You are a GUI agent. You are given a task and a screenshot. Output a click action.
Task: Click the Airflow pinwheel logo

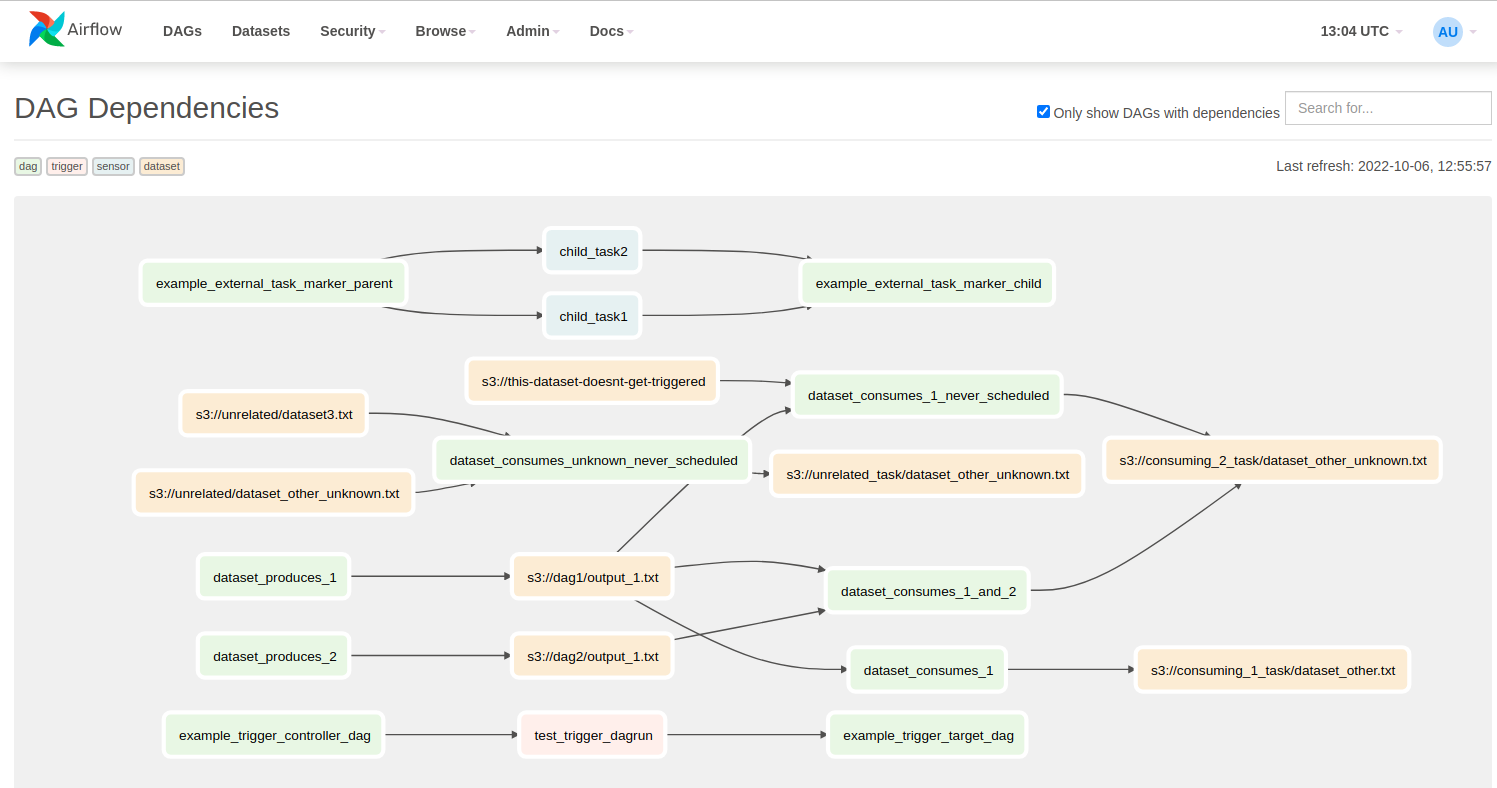(x=47, y=30)
